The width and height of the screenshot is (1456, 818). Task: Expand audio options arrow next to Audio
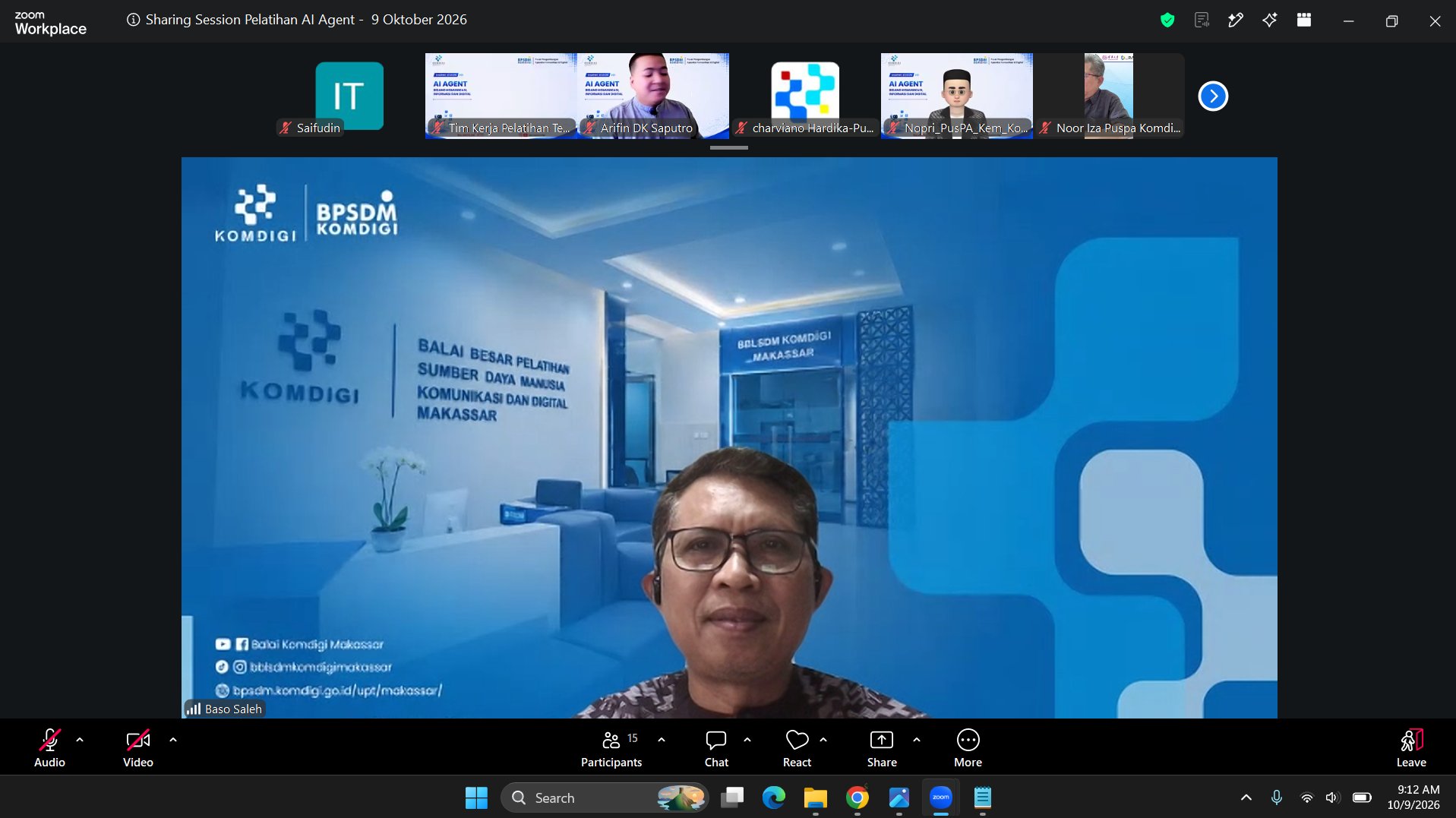[80, 739]
